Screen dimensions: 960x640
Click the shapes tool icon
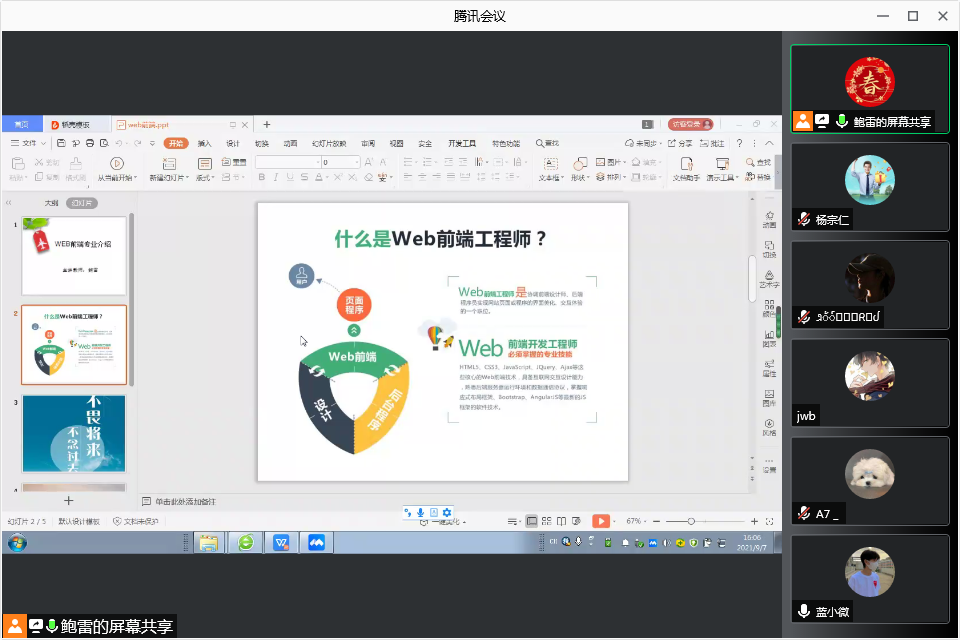tap(580, 164)
